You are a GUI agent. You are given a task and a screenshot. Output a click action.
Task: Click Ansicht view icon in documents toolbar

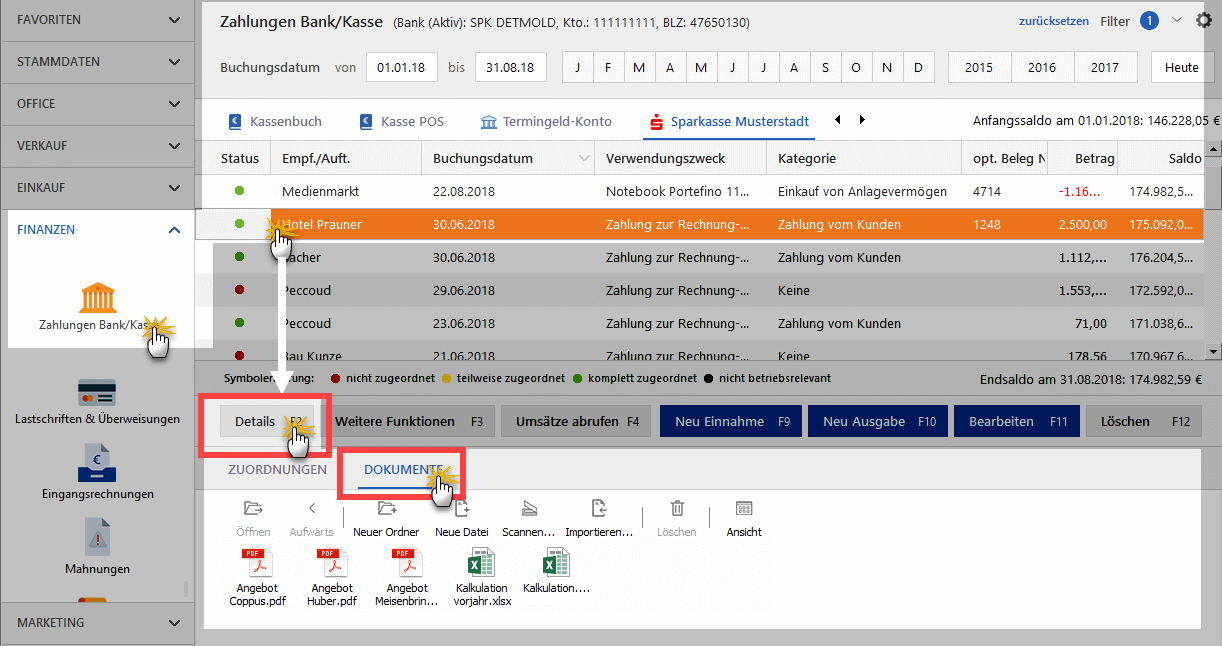(x=744, y=508)
